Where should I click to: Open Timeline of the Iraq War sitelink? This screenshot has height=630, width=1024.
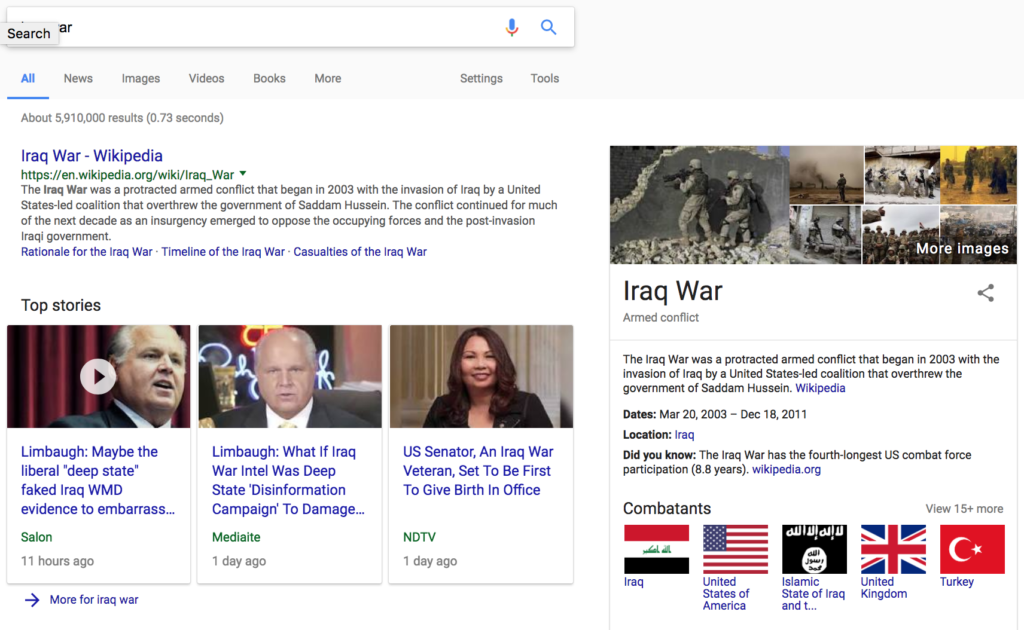[223, 252]
